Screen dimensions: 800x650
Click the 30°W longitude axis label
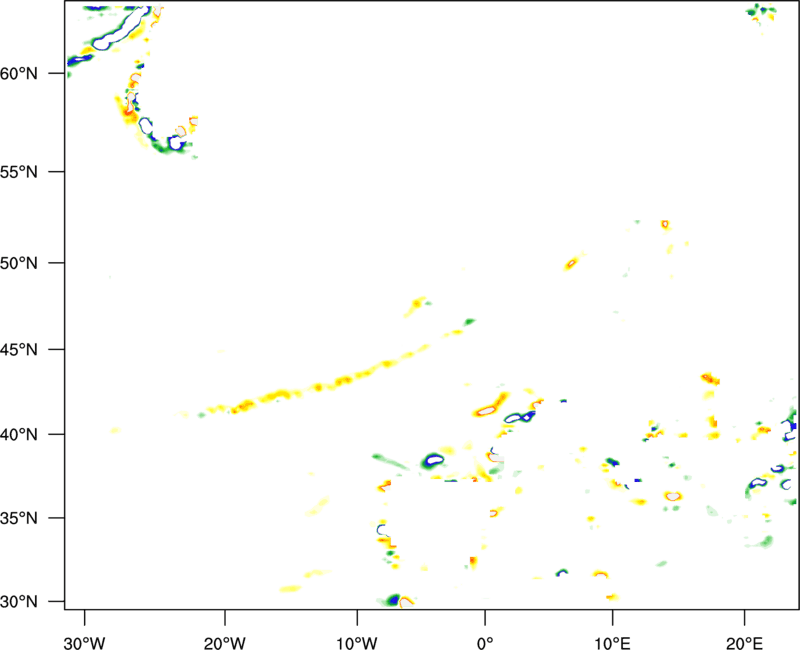coord(85,643)
